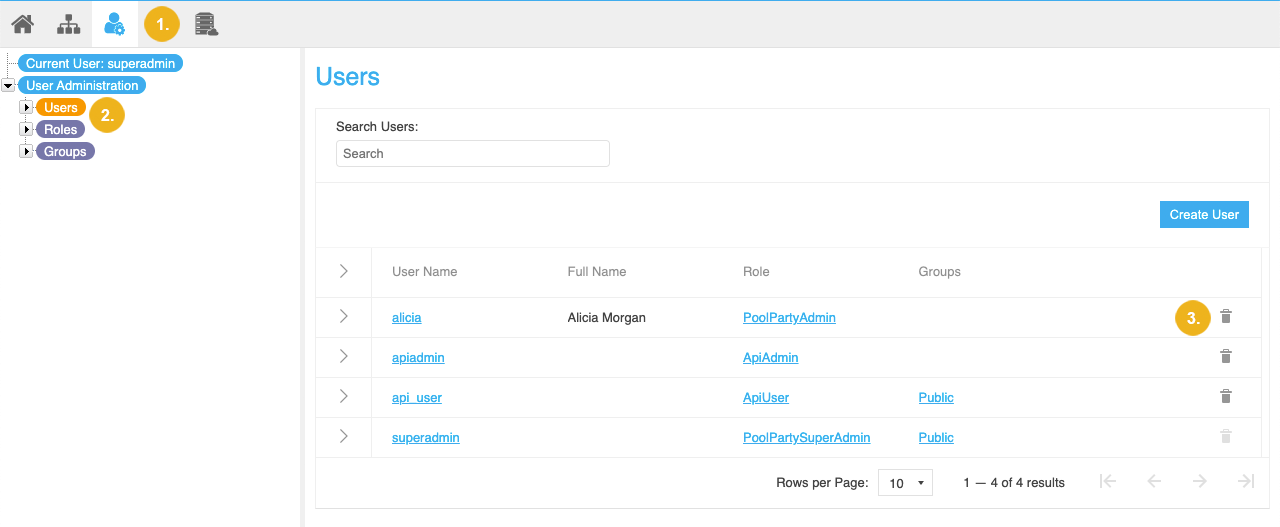Select Roles in the tree

click(x=61, y=130)
